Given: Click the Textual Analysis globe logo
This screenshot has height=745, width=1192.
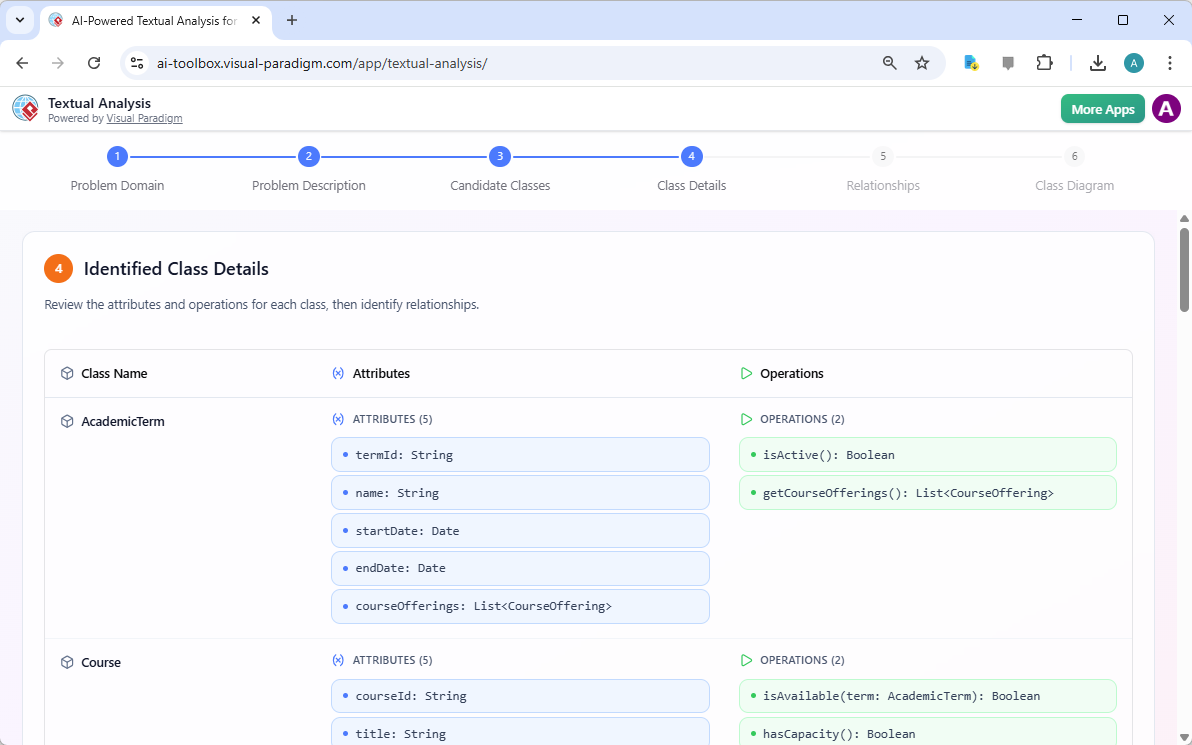Looking at the screenshot, I should pos(25,108).
